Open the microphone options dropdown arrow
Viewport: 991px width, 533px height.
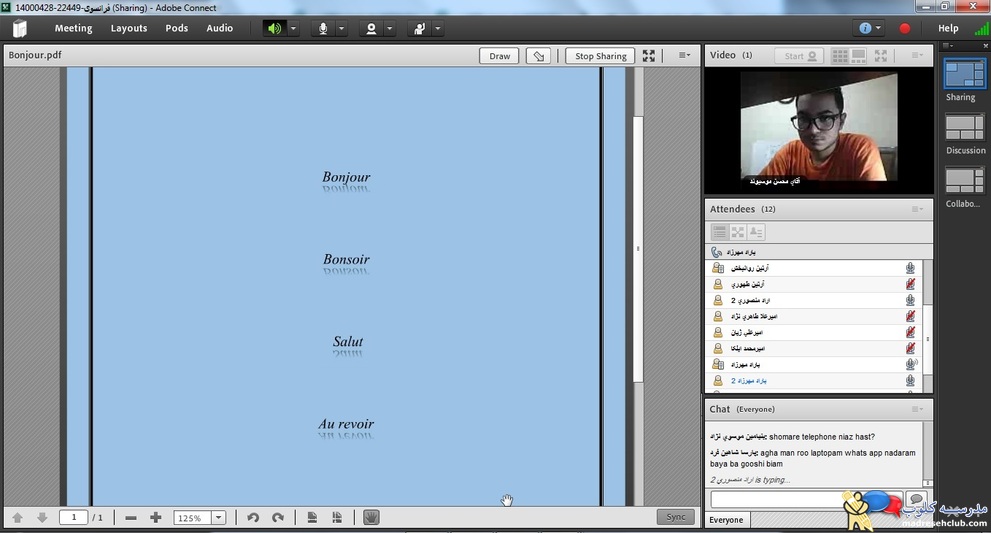tap(341, 28)
